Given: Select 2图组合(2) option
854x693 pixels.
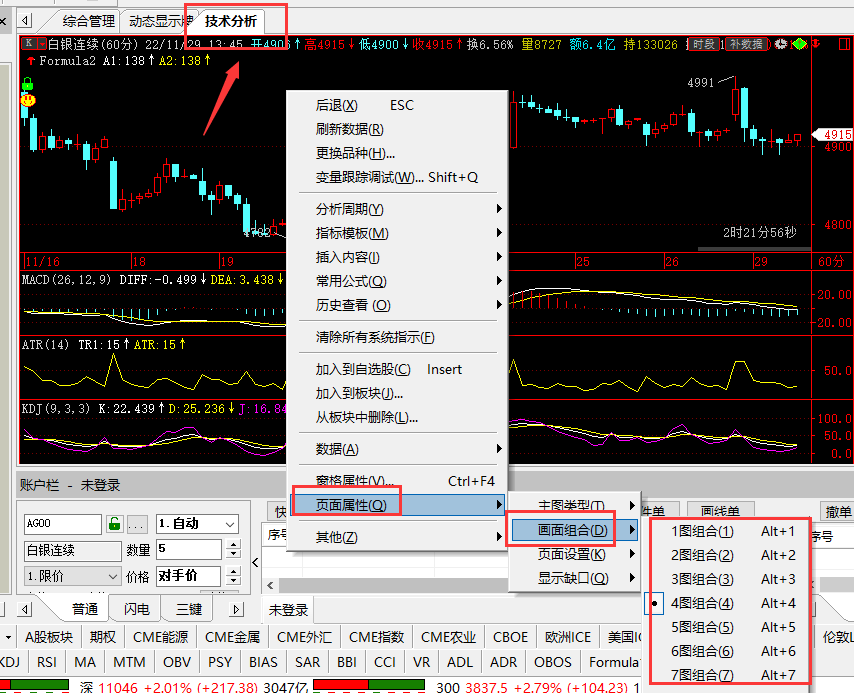Looking at the screenshot, I should click(x=728, y=555).
